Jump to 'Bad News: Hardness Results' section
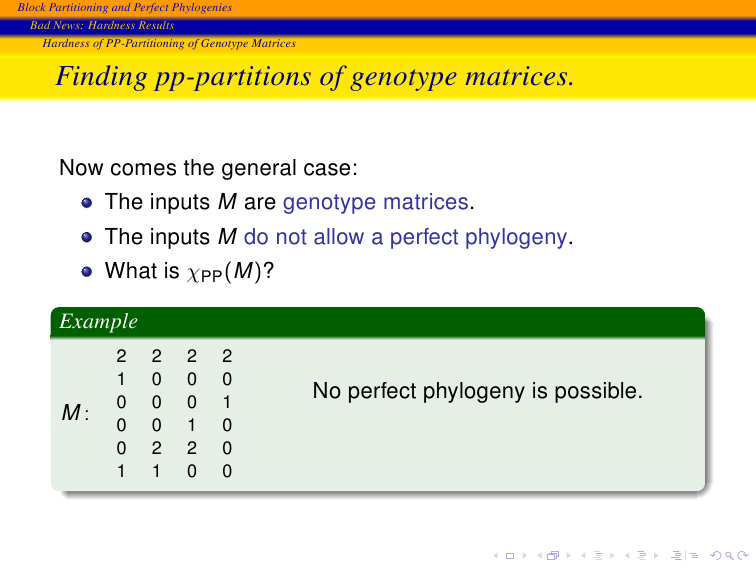The height and width of the screenshot is (567, 756). 102,25
